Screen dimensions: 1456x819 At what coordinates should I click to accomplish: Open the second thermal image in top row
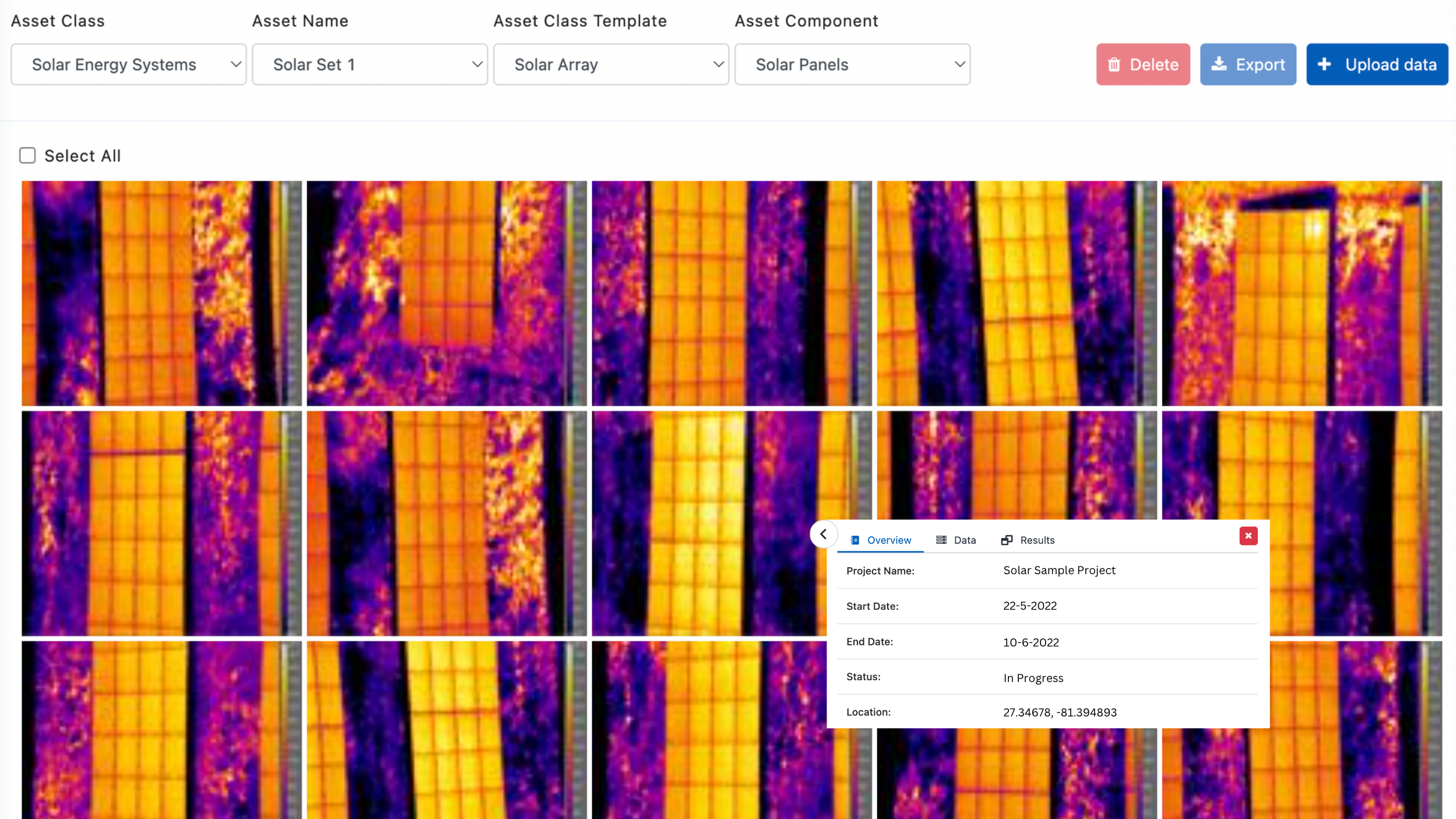pyautogui.click(x=446, y=293)
